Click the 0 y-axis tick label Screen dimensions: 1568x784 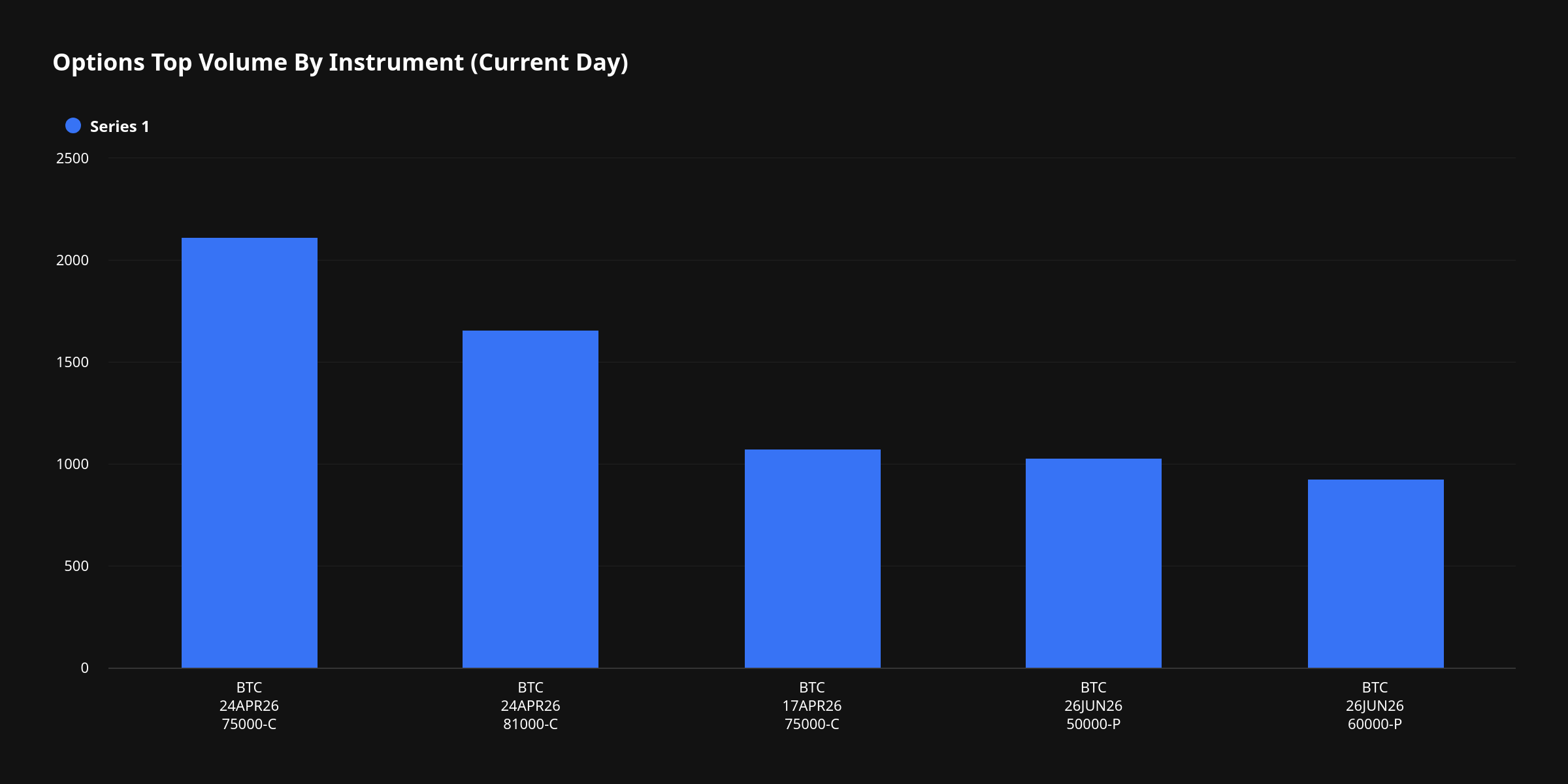pos(84,668)
